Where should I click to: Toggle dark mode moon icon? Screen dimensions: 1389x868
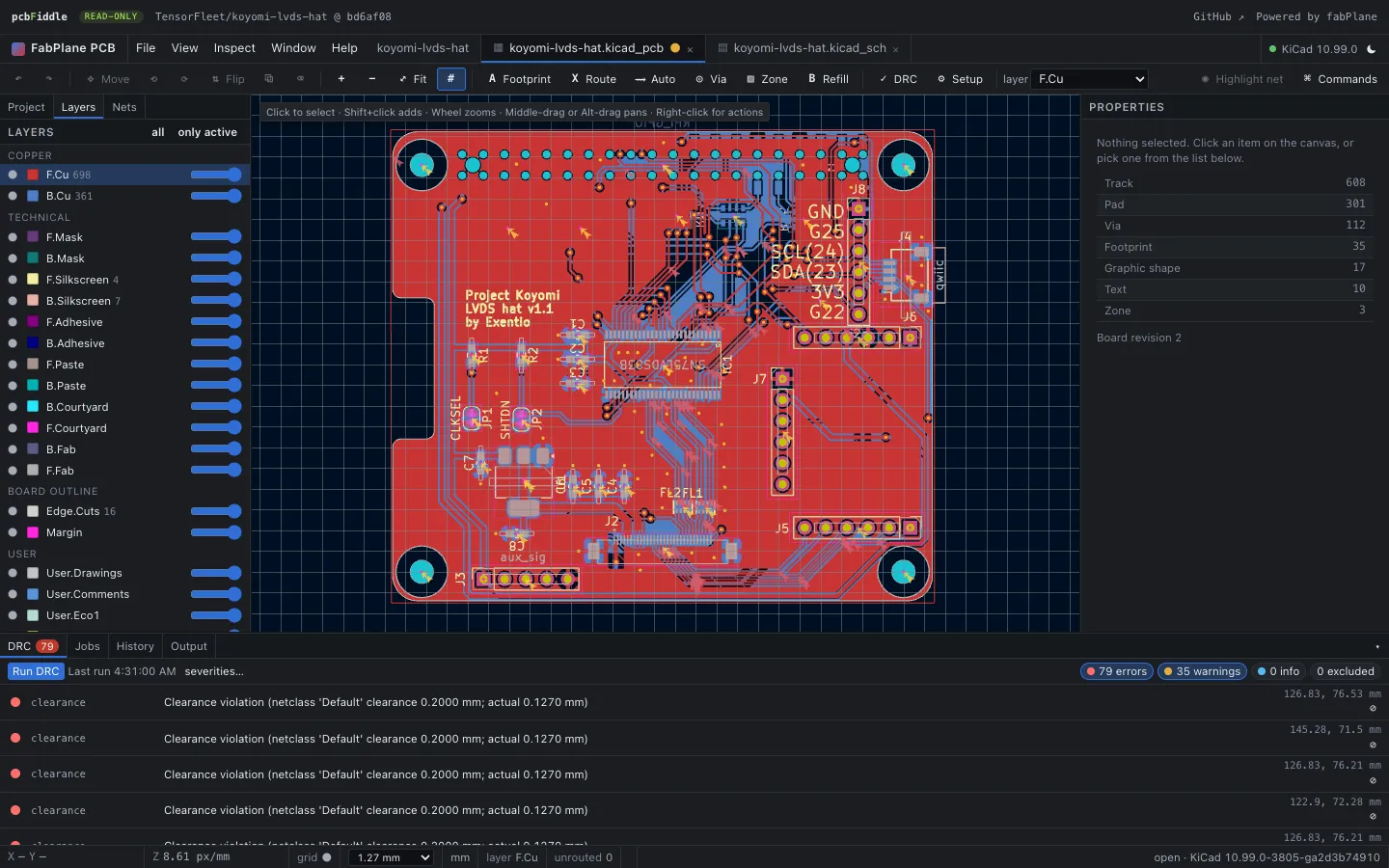tap(1372, 49)
